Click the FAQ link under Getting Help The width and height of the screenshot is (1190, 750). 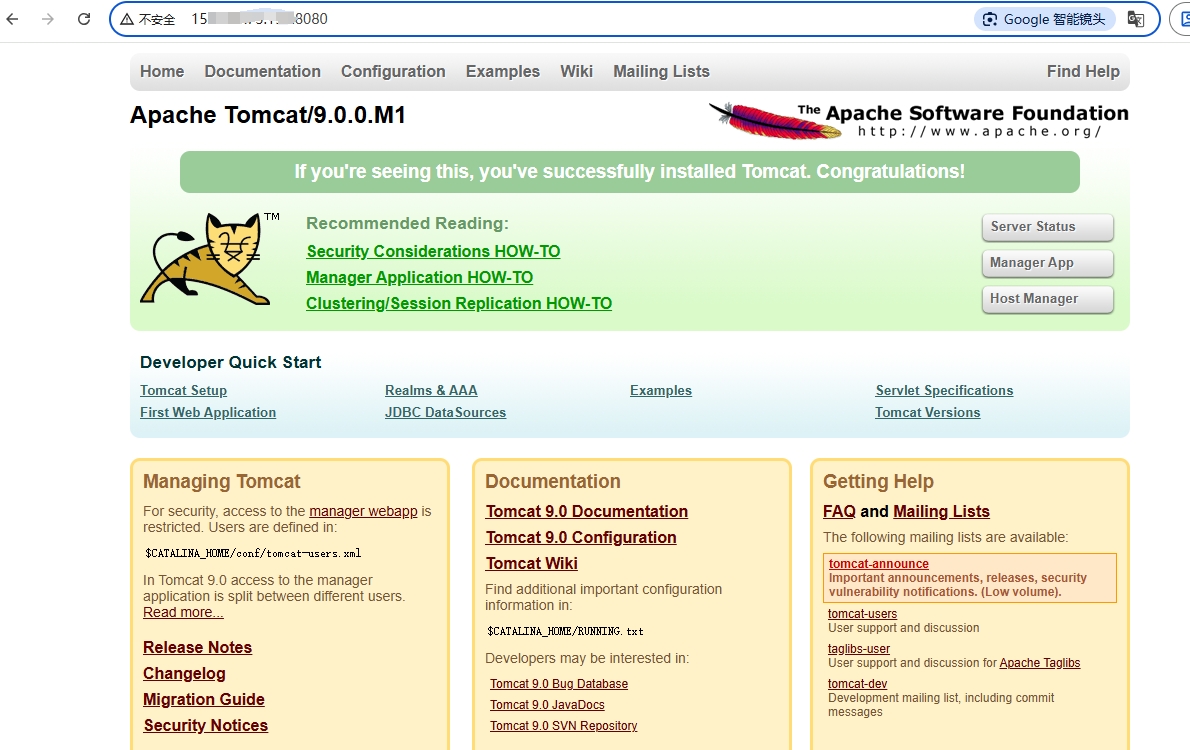click(839, 512)
